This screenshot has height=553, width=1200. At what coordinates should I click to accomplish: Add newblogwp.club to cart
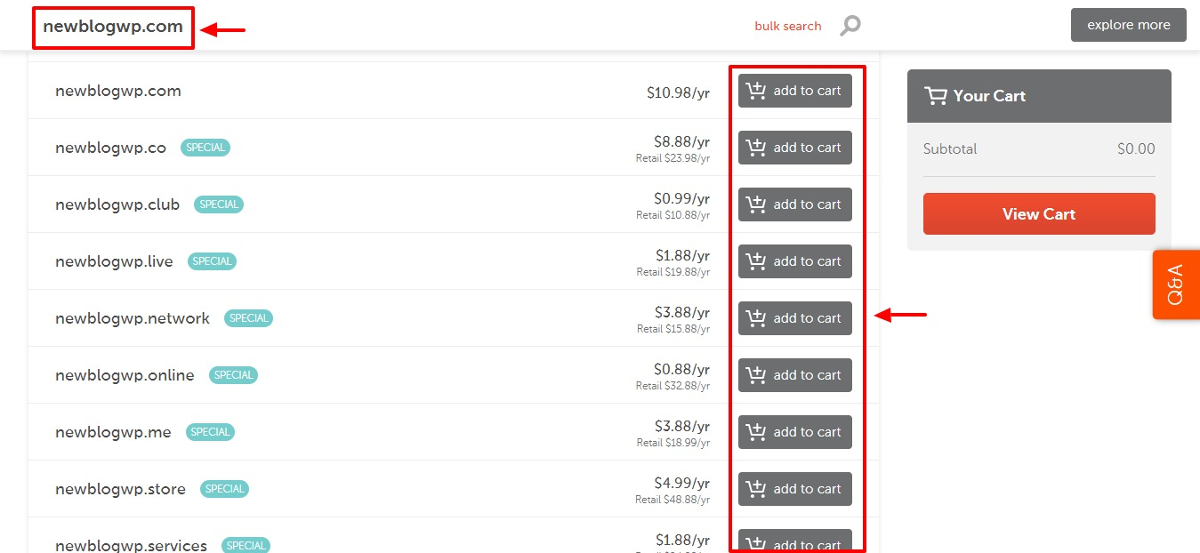[x=795, y=205]
